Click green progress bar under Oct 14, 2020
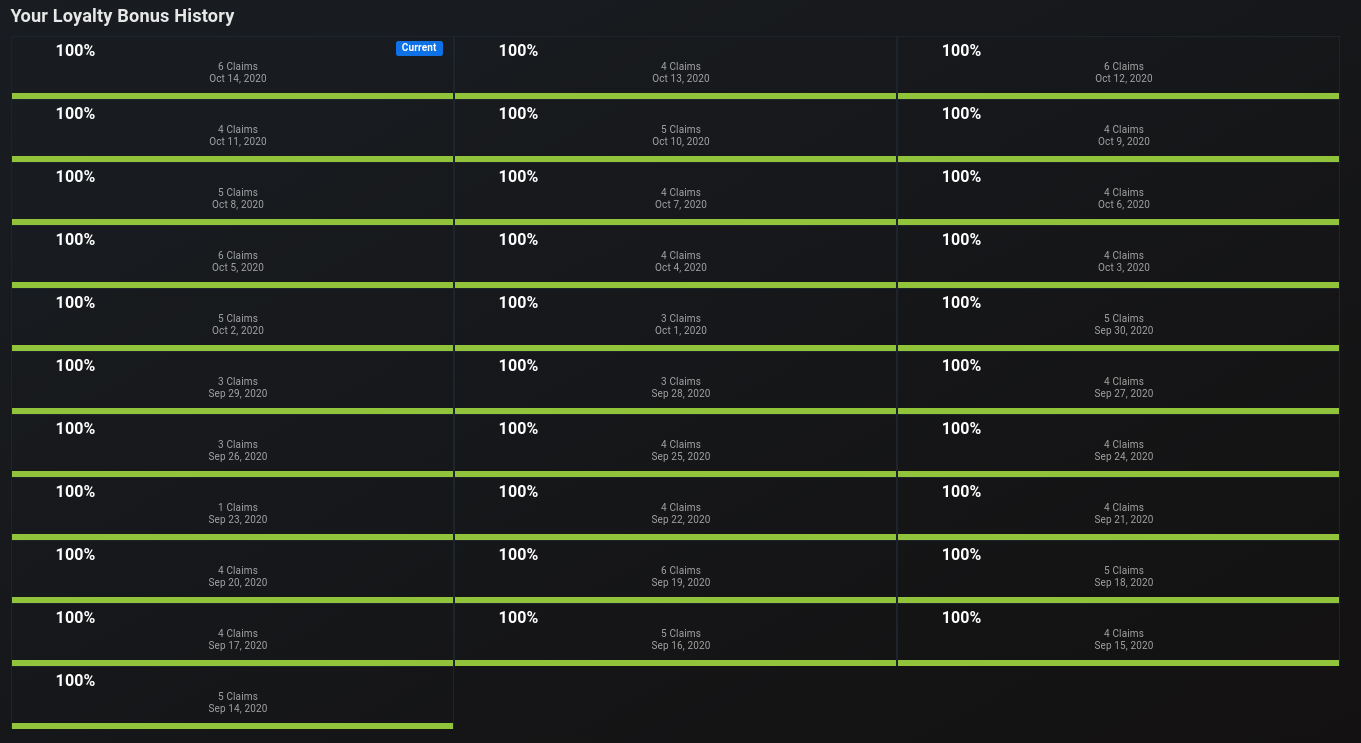 (x=233, y=96)
